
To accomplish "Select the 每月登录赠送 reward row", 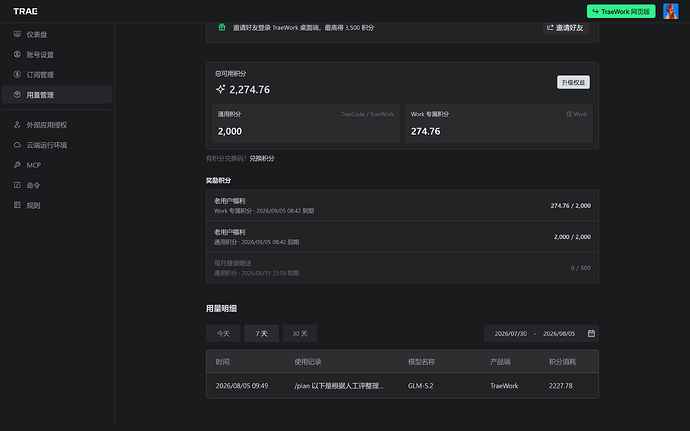I will tap(402, 268).
